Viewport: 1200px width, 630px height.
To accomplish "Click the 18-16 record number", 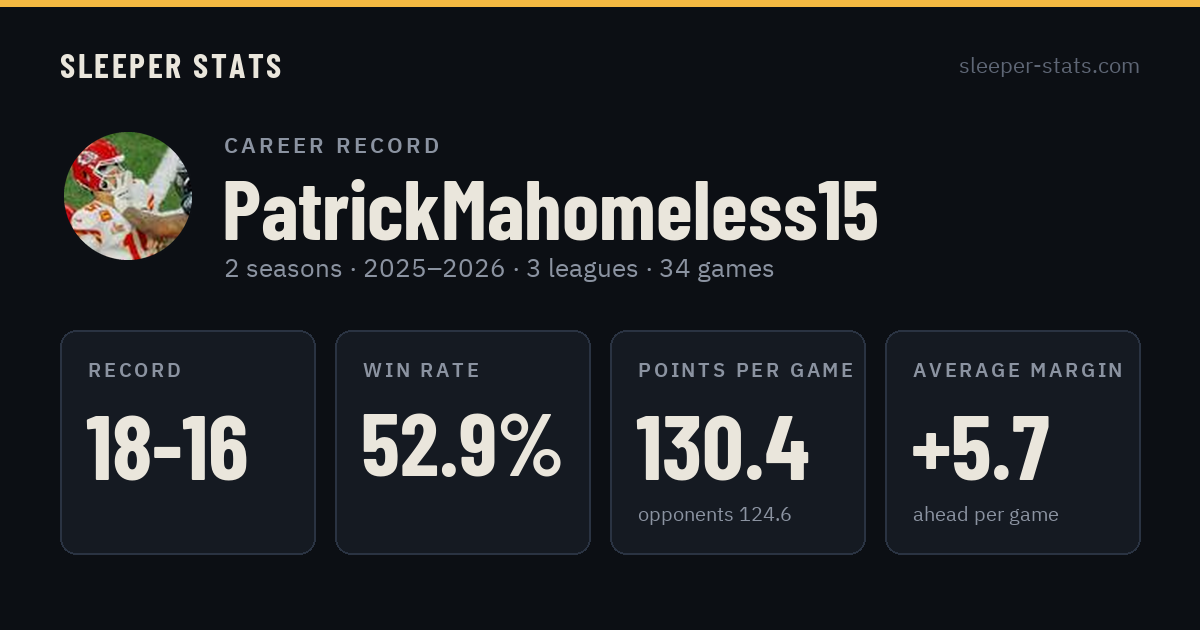I will point(167,449).
